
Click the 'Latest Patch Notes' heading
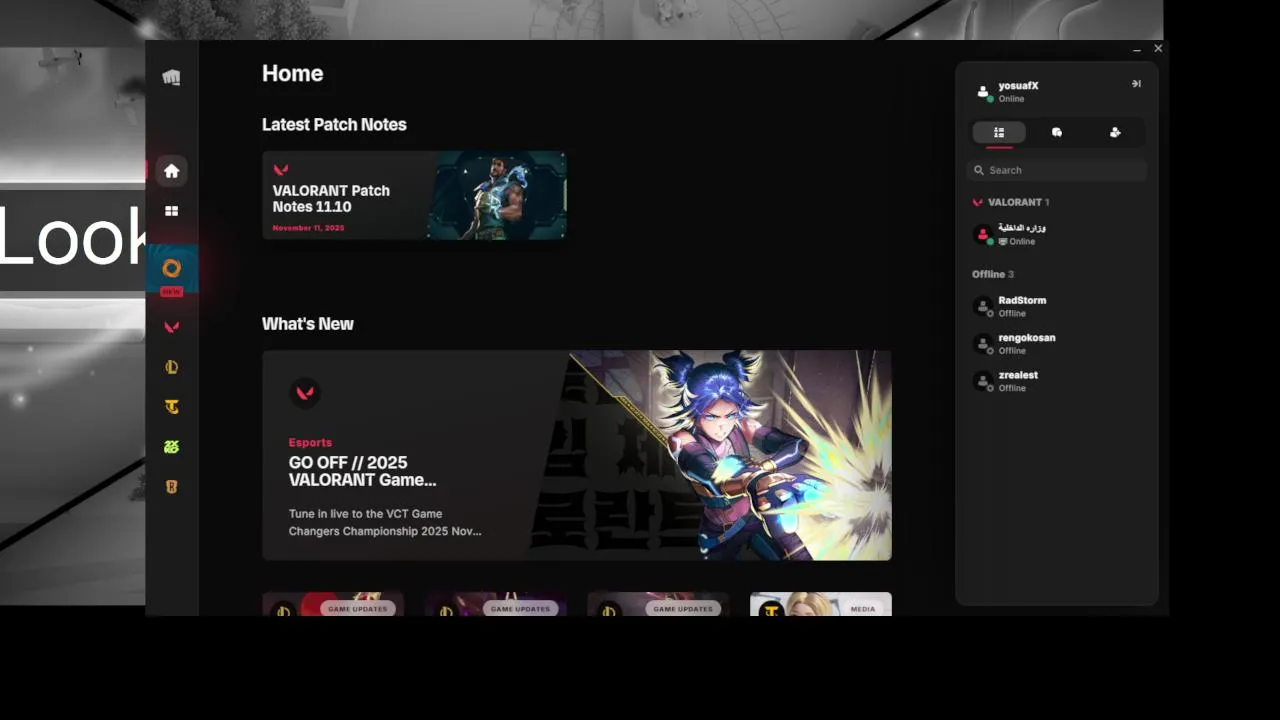click(x=334, y=125)
